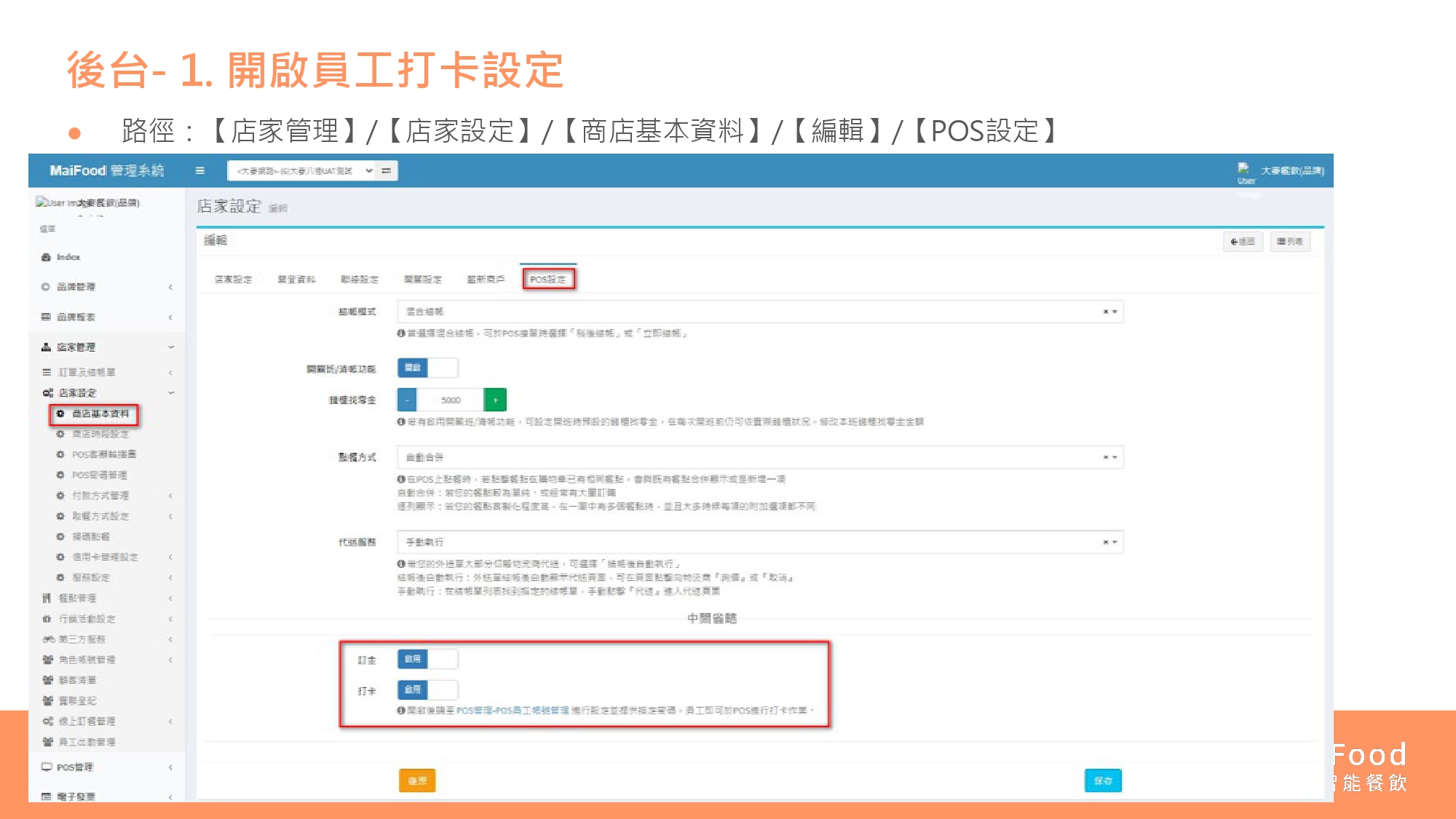This screenshot has width=1456, height=819.
Task: Click the 店家管理 store management icon
Action: 47,347
